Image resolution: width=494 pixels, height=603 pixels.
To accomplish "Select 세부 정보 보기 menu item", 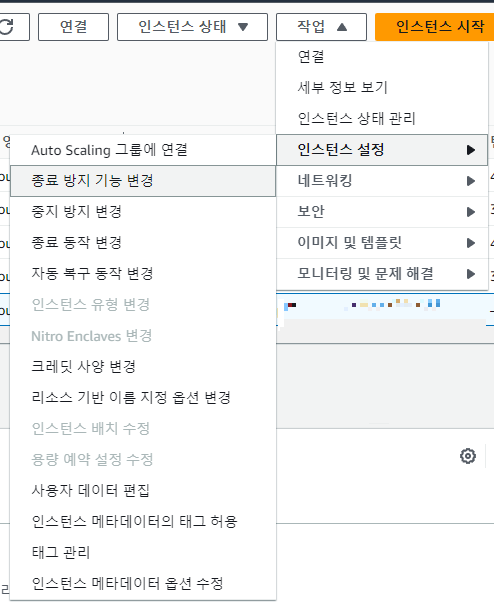I will pos(382,88).
